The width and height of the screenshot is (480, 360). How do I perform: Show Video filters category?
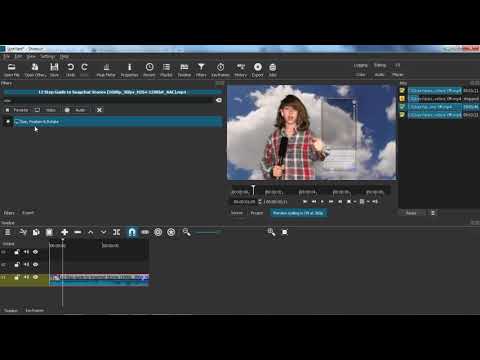[47, 110]
